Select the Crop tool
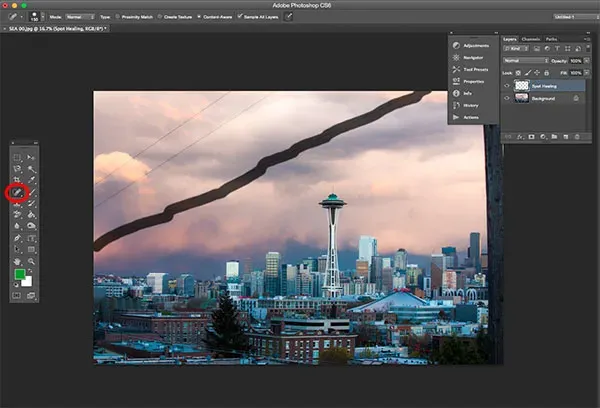This screenshot has height=408, width=600. [x=17, y=180]
